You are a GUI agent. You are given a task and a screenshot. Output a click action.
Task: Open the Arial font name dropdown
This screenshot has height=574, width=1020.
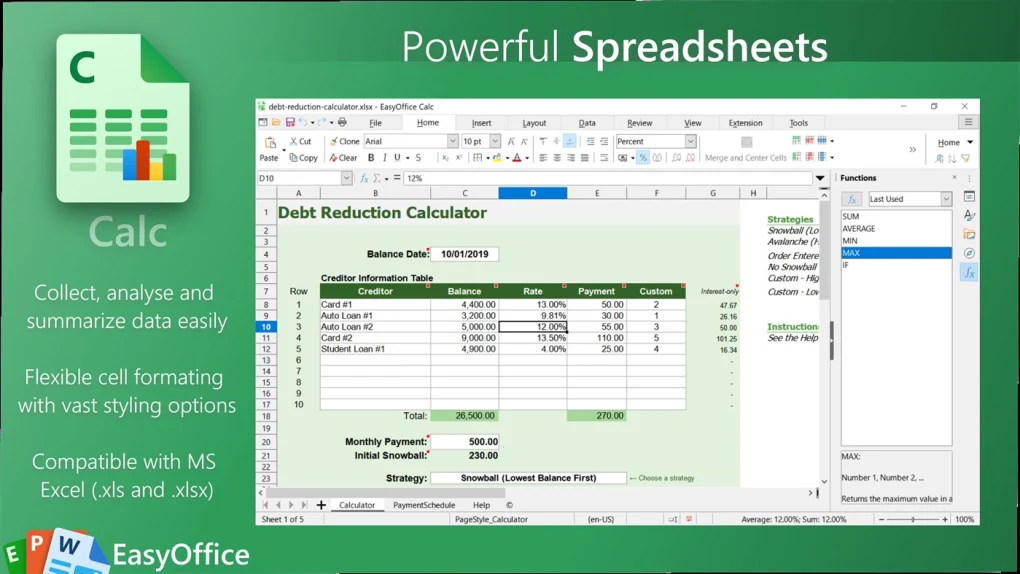pos(452,142)
